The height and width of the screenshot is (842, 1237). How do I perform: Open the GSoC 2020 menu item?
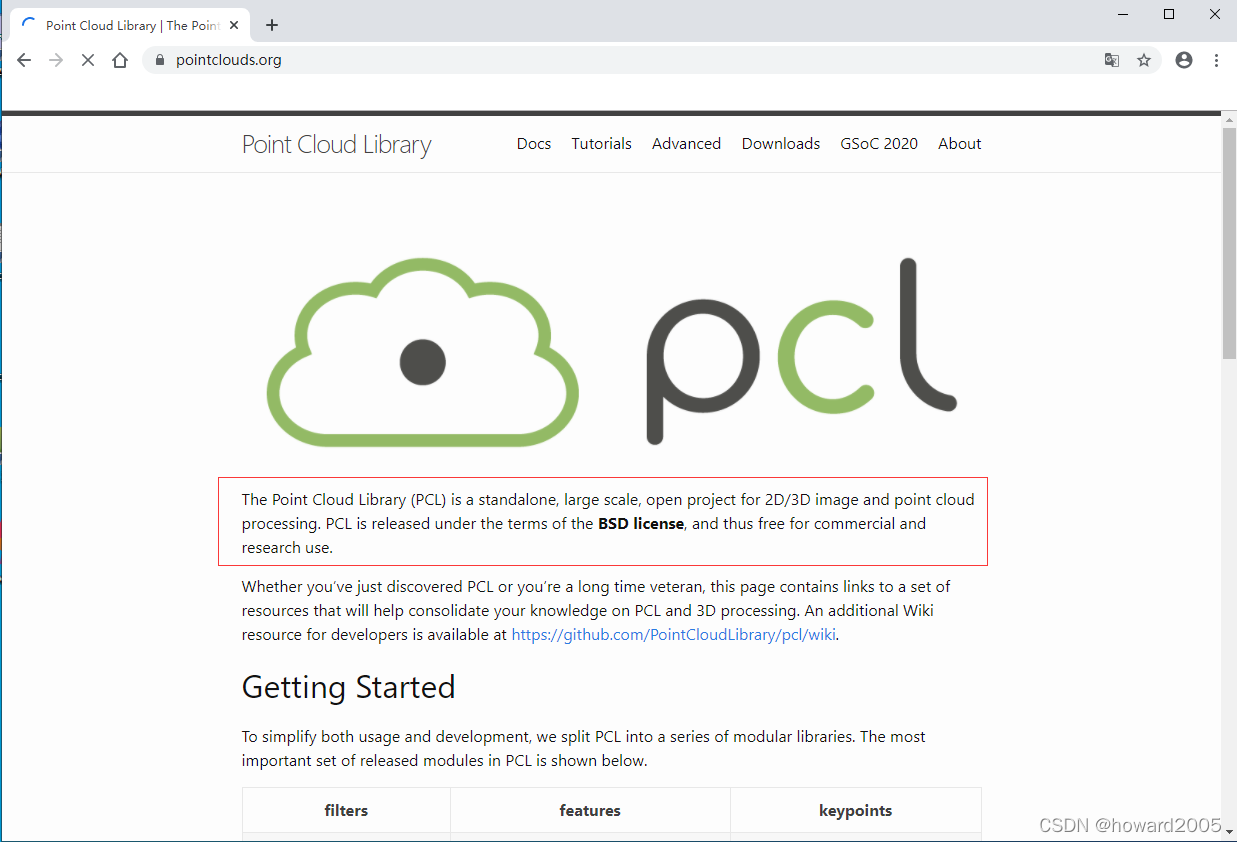[x=879, y=144]
